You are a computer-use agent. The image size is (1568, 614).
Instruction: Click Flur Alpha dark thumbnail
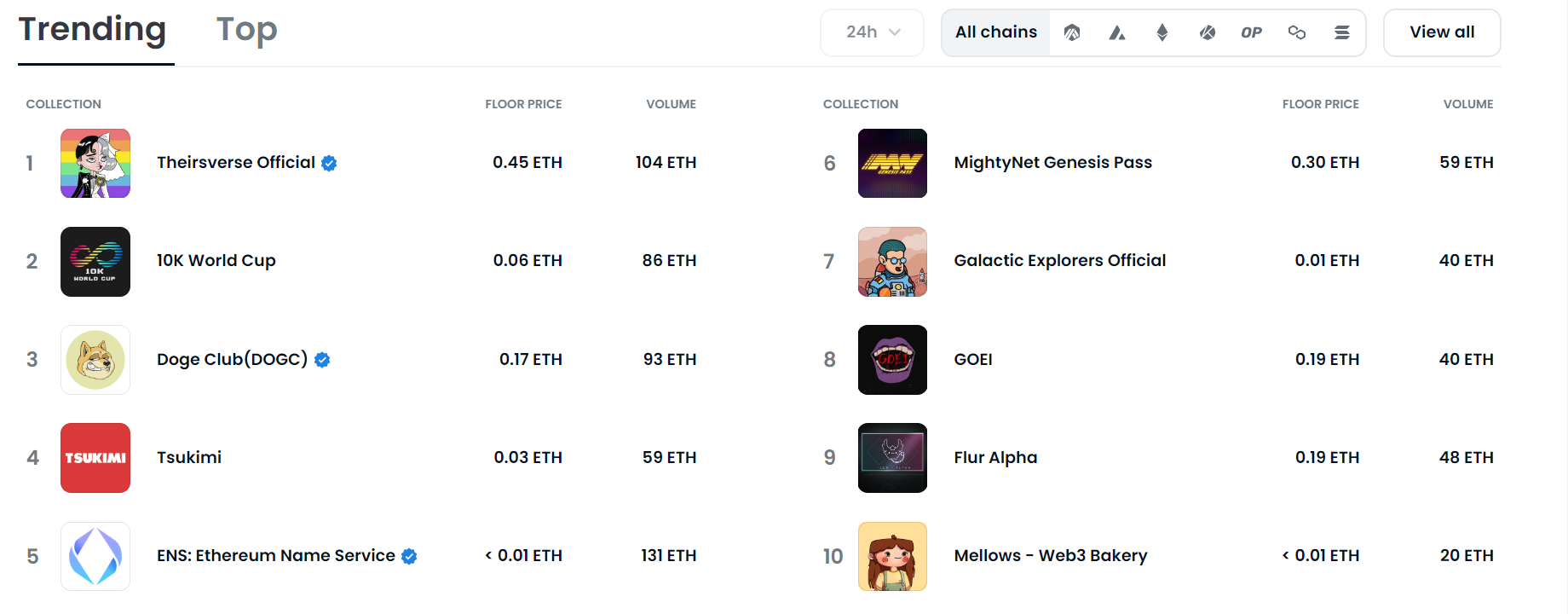coord(892,458)
